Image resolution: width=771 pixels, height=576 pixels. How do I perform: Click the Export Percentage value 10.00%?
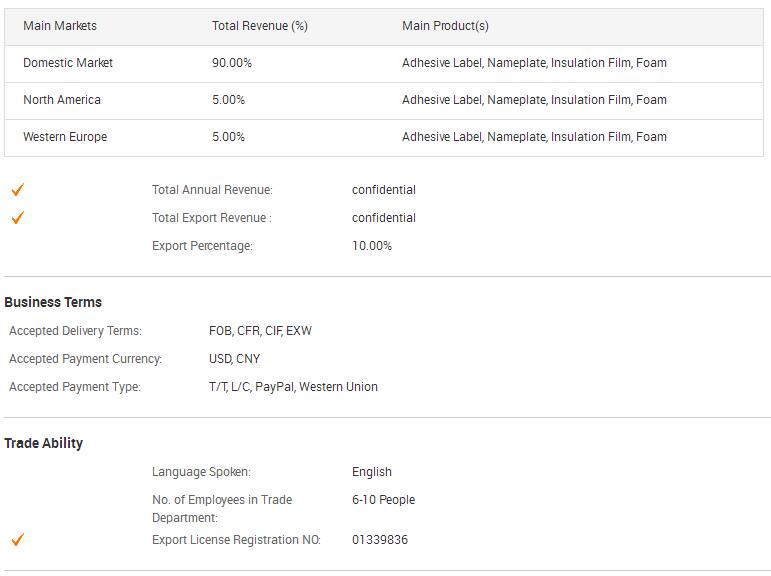(372, 245)
